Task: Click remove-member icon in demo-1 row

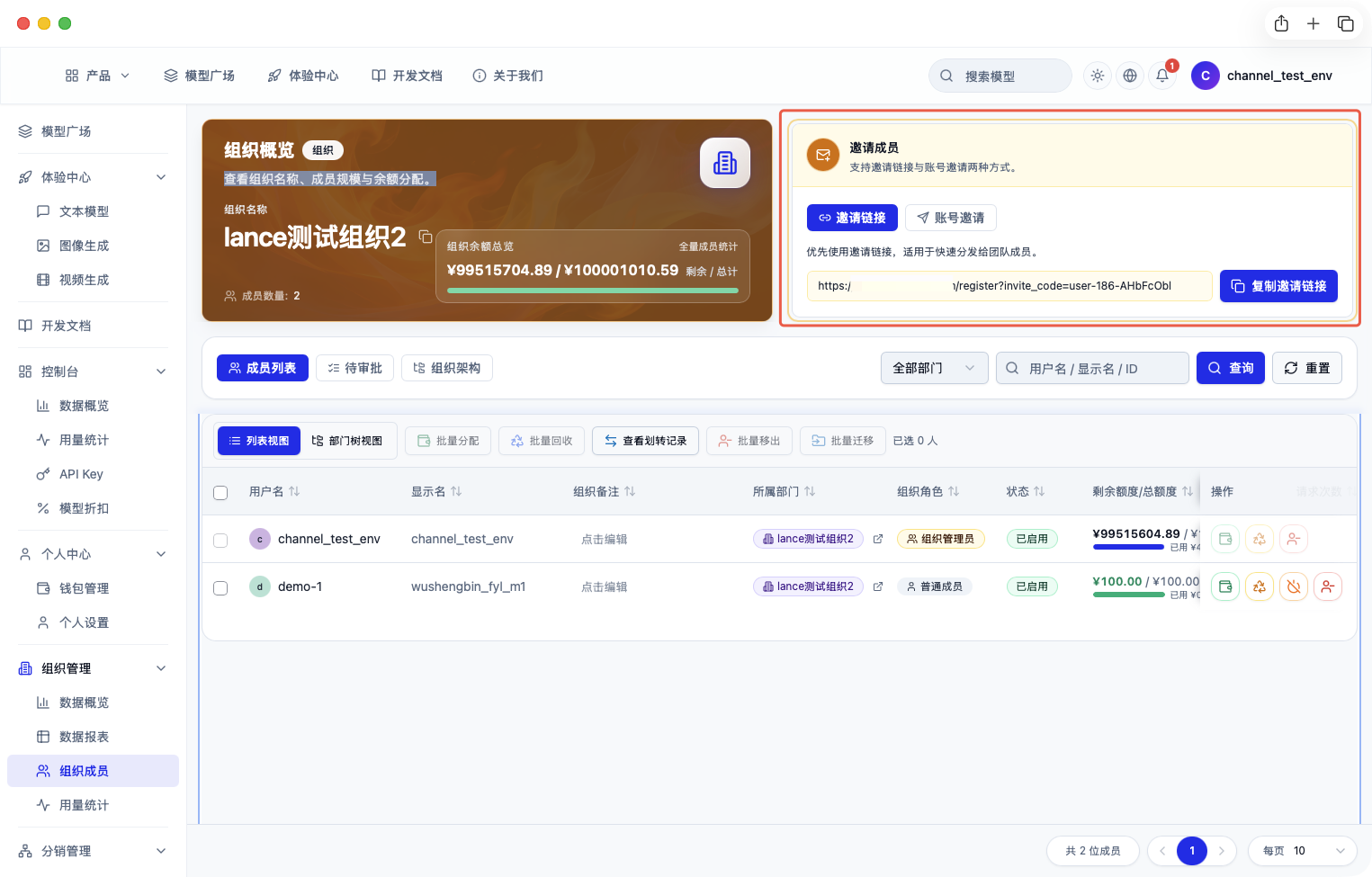Action: (1328, 586)
